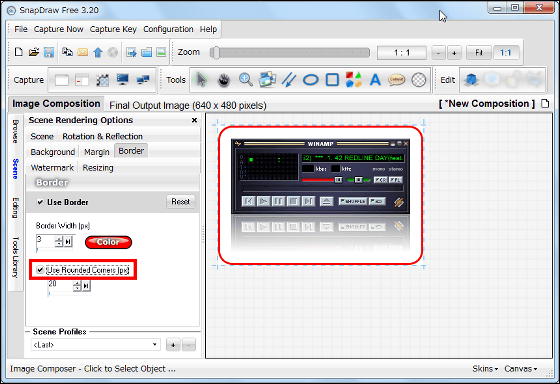This screenshot has width=560, height=384.
Task: Capture a window with the first Capture icon
Action: [61, 80]
